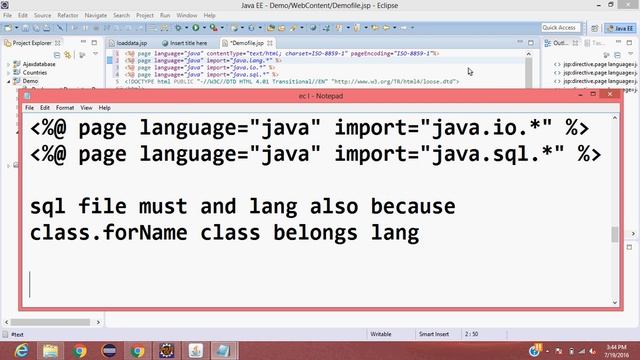The image size is (640, 360).
Task: Open the Eclipse File menu
Action: tap(7, 16)
